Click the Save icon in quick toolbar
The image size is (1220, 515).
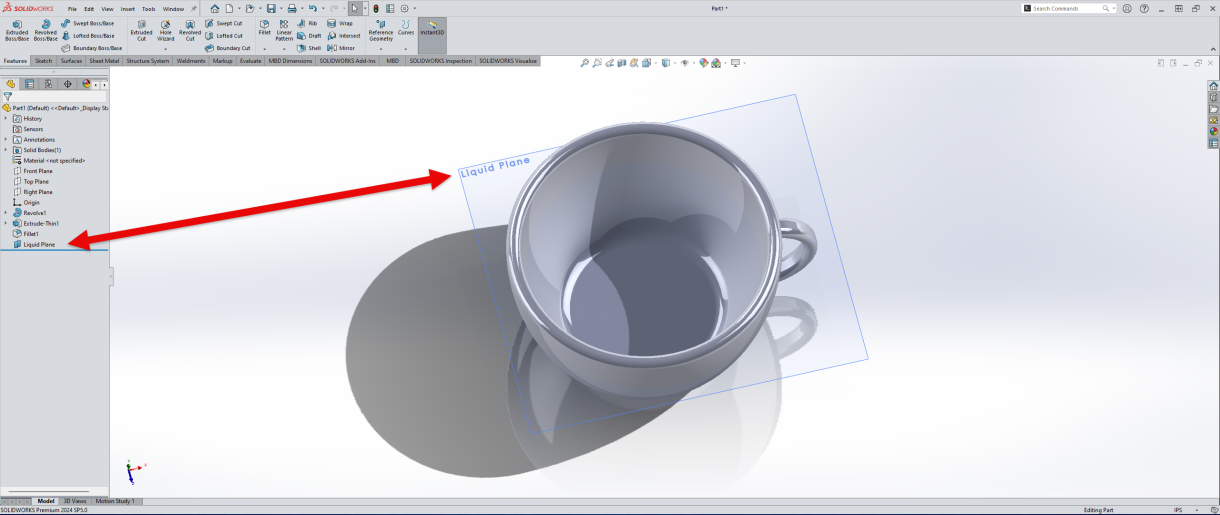[271, 8]
